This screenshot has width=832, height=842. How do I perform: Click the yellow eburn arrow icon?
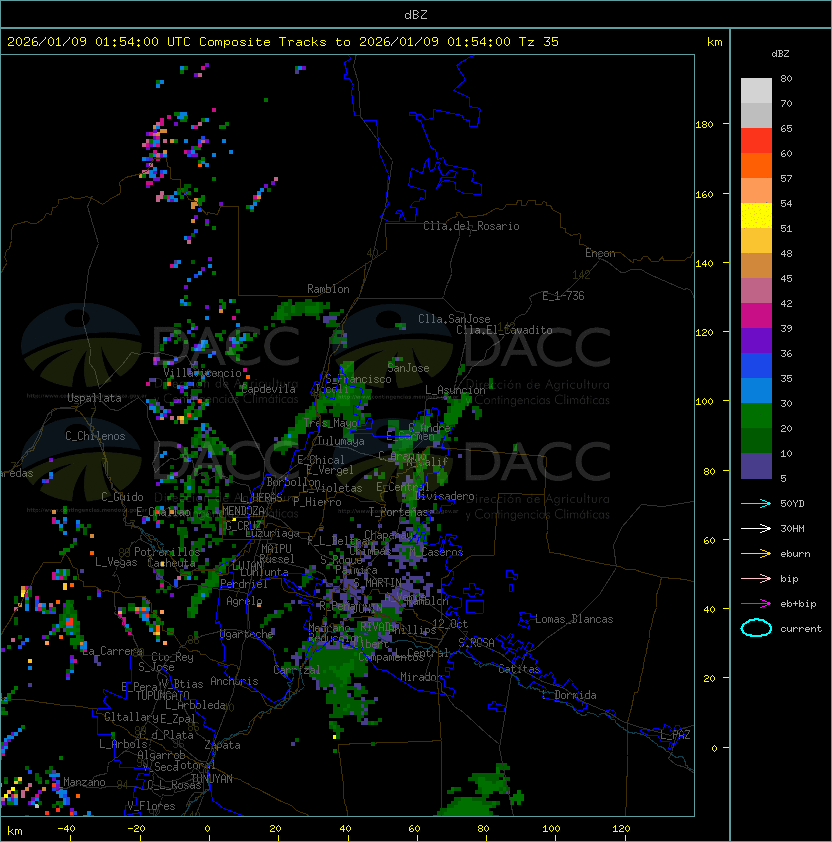pyautogui.click(x=756, y=553)
